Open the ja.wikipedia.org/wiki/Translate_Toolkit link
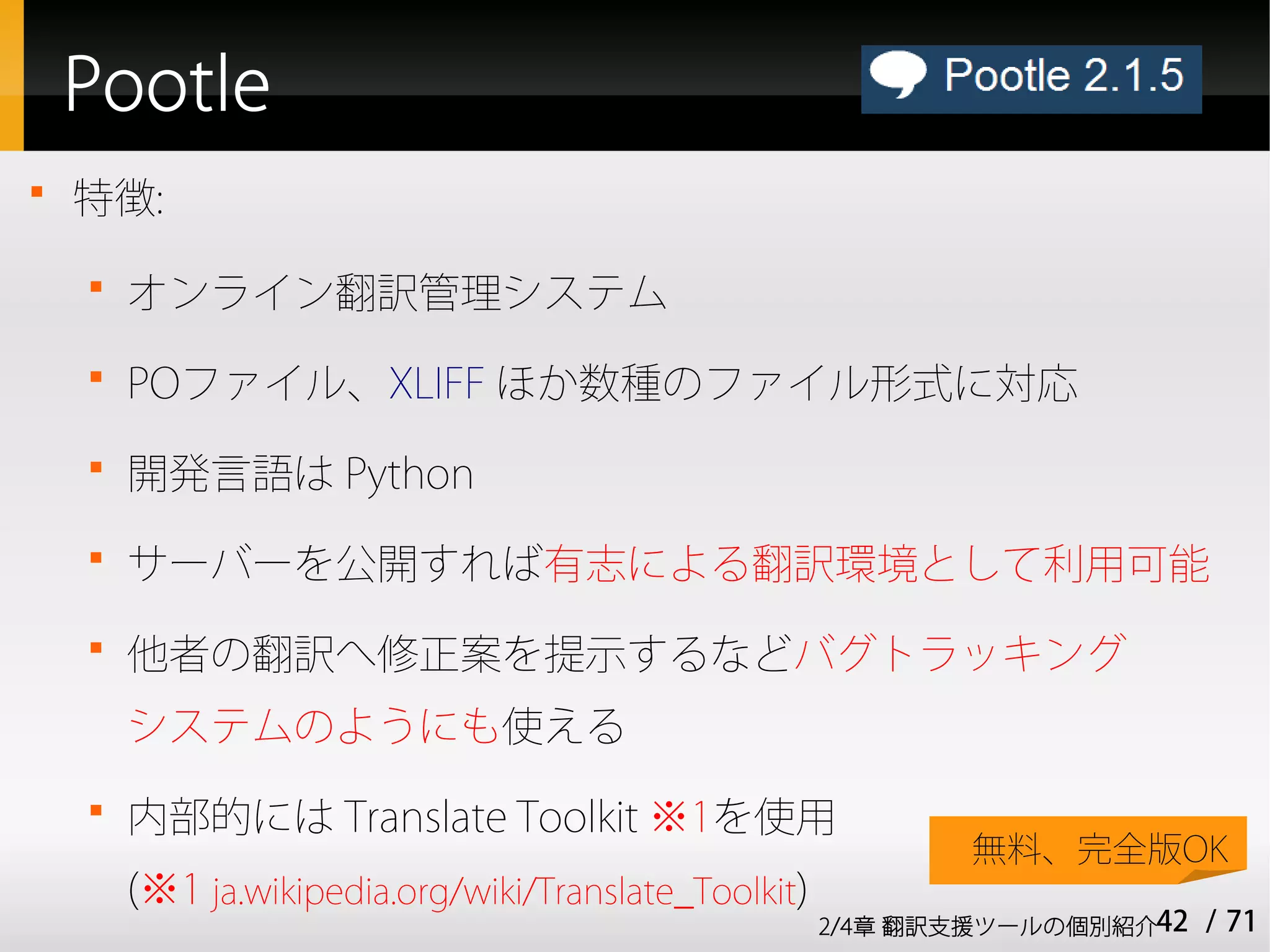The image size is (1270, 952). [x=505, y=892]
